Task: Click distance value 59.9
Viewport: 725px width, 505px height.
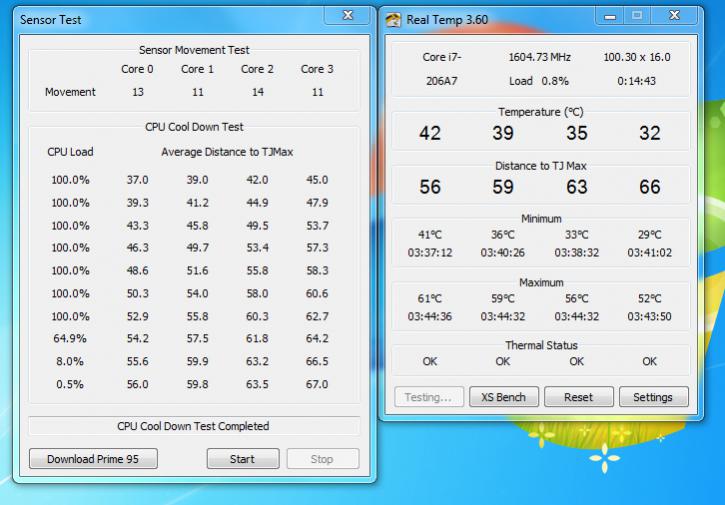Action: (197, 361)
